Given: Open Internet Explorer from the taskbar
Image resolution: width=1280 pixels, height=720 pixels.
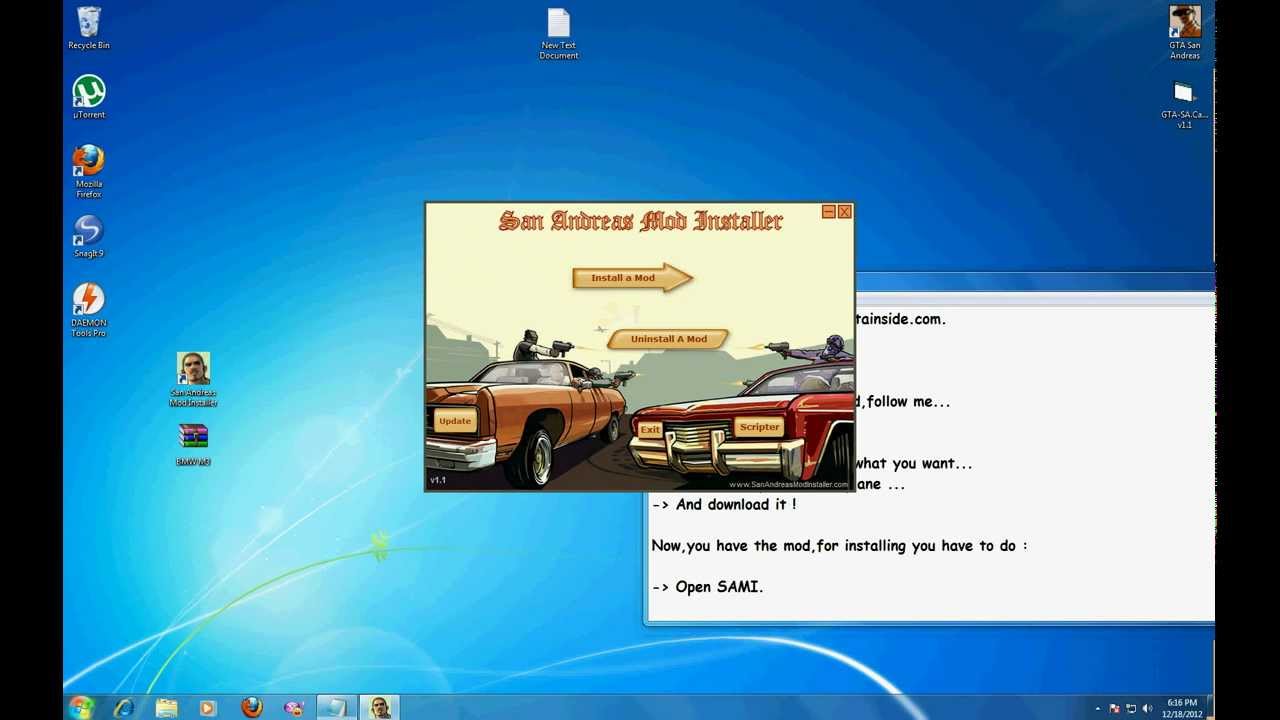Looking at the screenshot, I should [124, 708].
